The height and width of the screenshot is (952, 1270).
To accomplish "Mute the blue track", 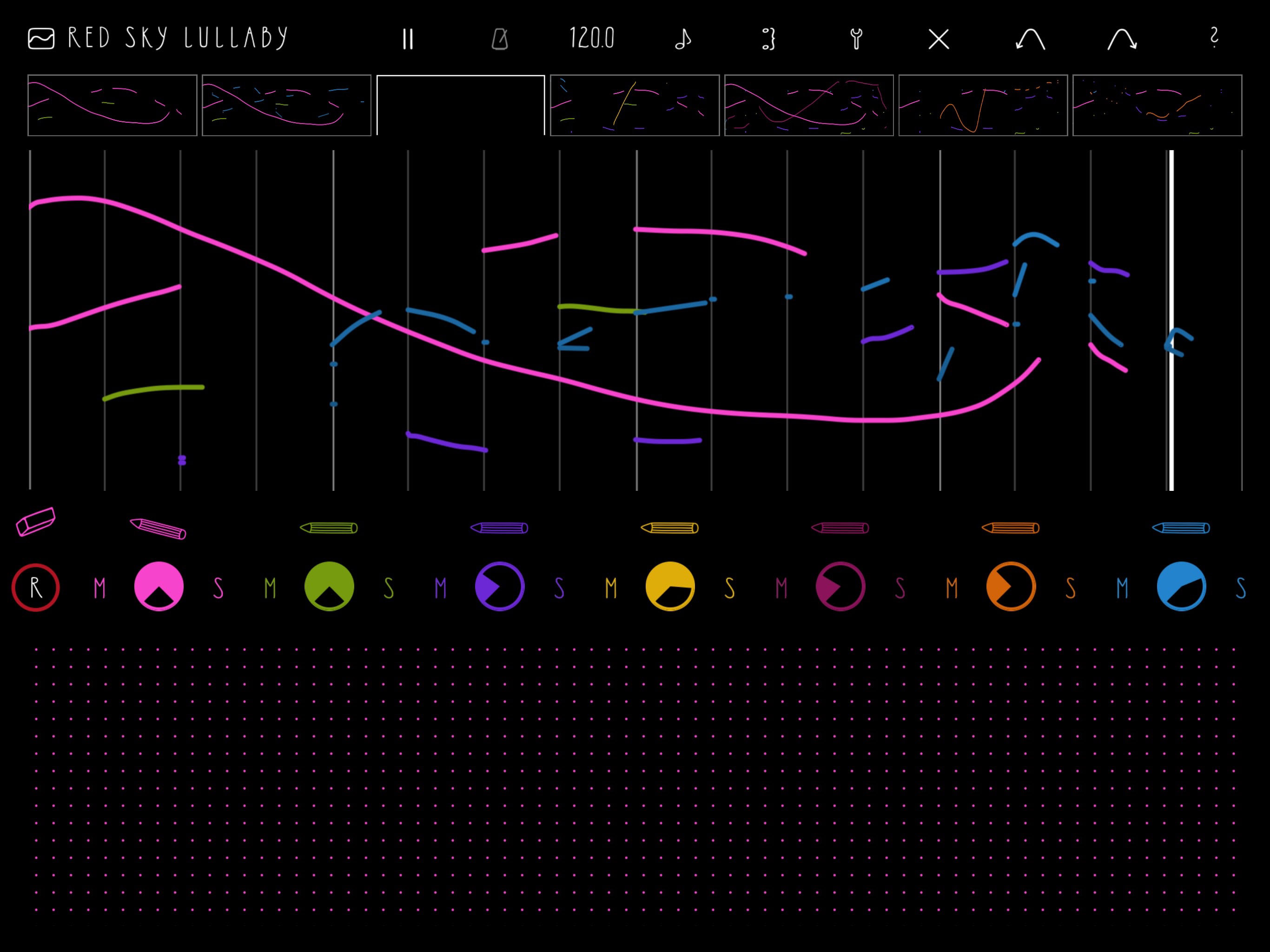I will (1123, 588).
